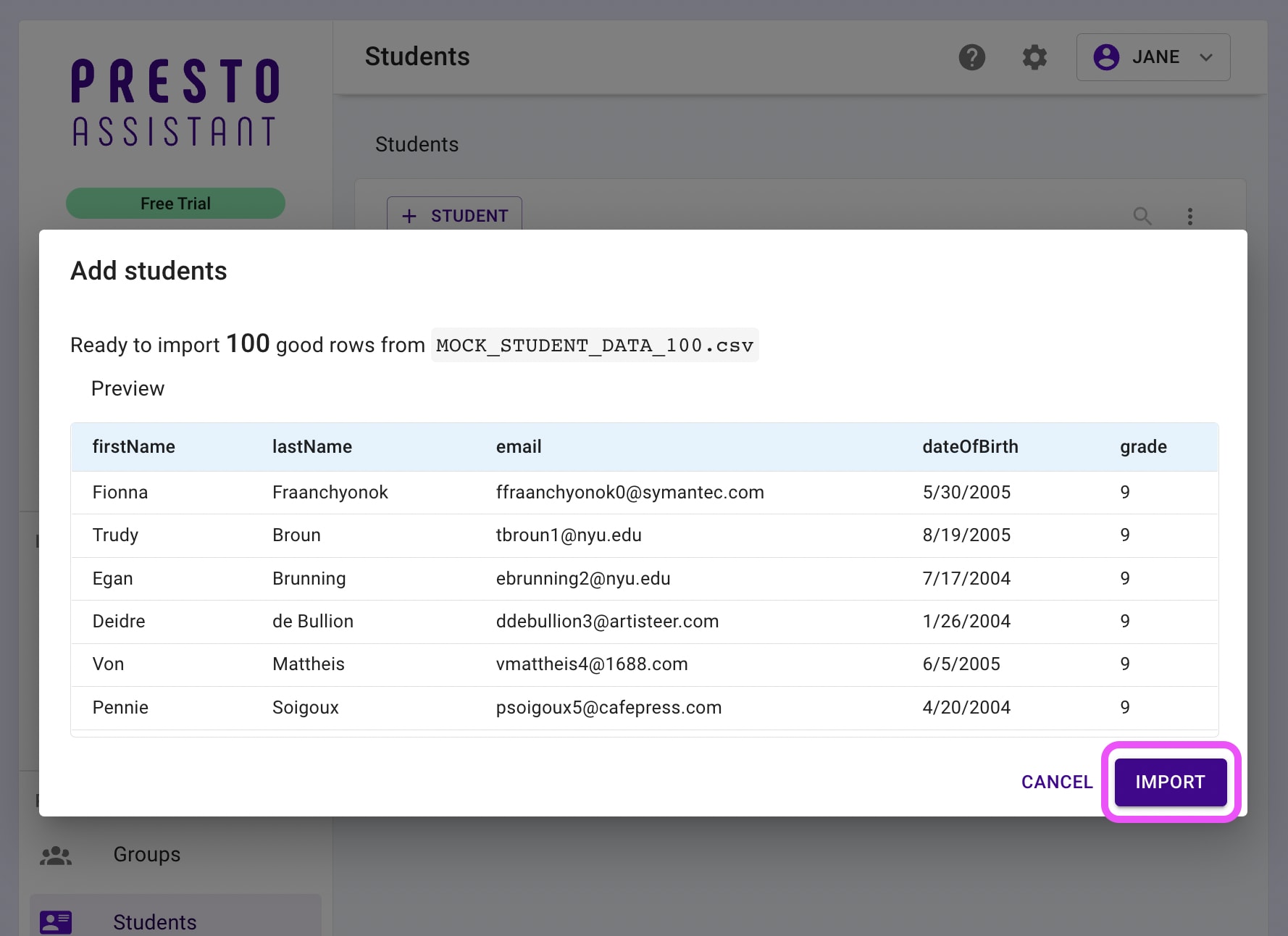Click ffraanchyonok0@symantec.com email cell
This screenshot has width=1288, height=936.
tap(630, 493)
